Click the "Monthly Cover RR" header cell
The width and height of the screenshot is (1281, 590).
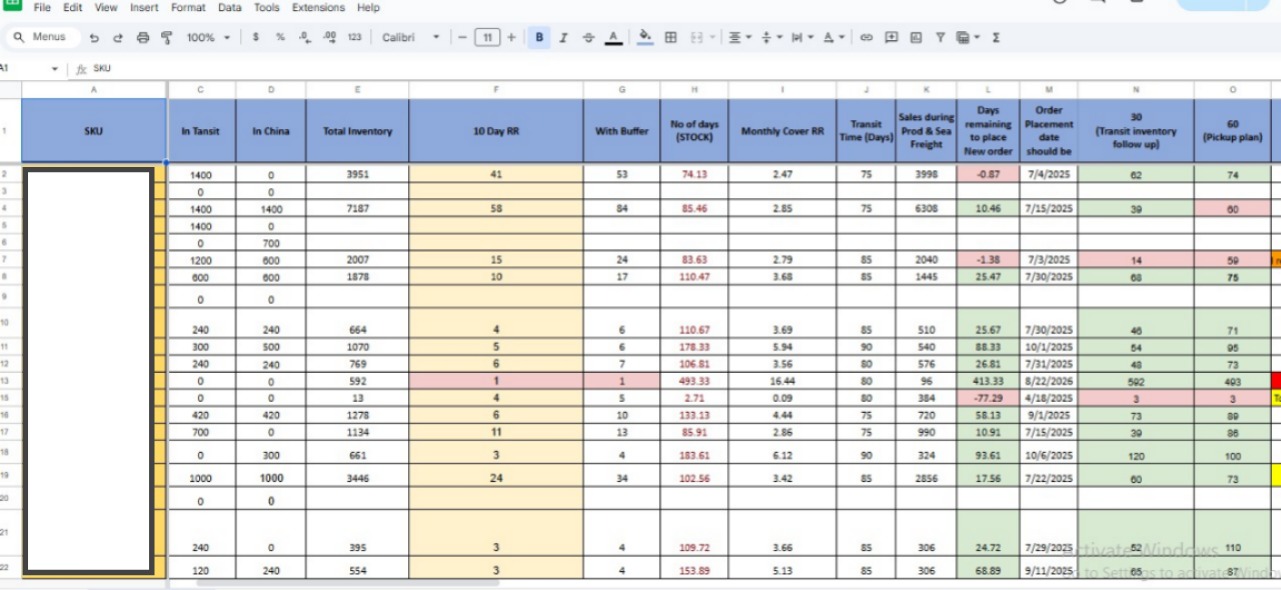click(x=782, y=130)
